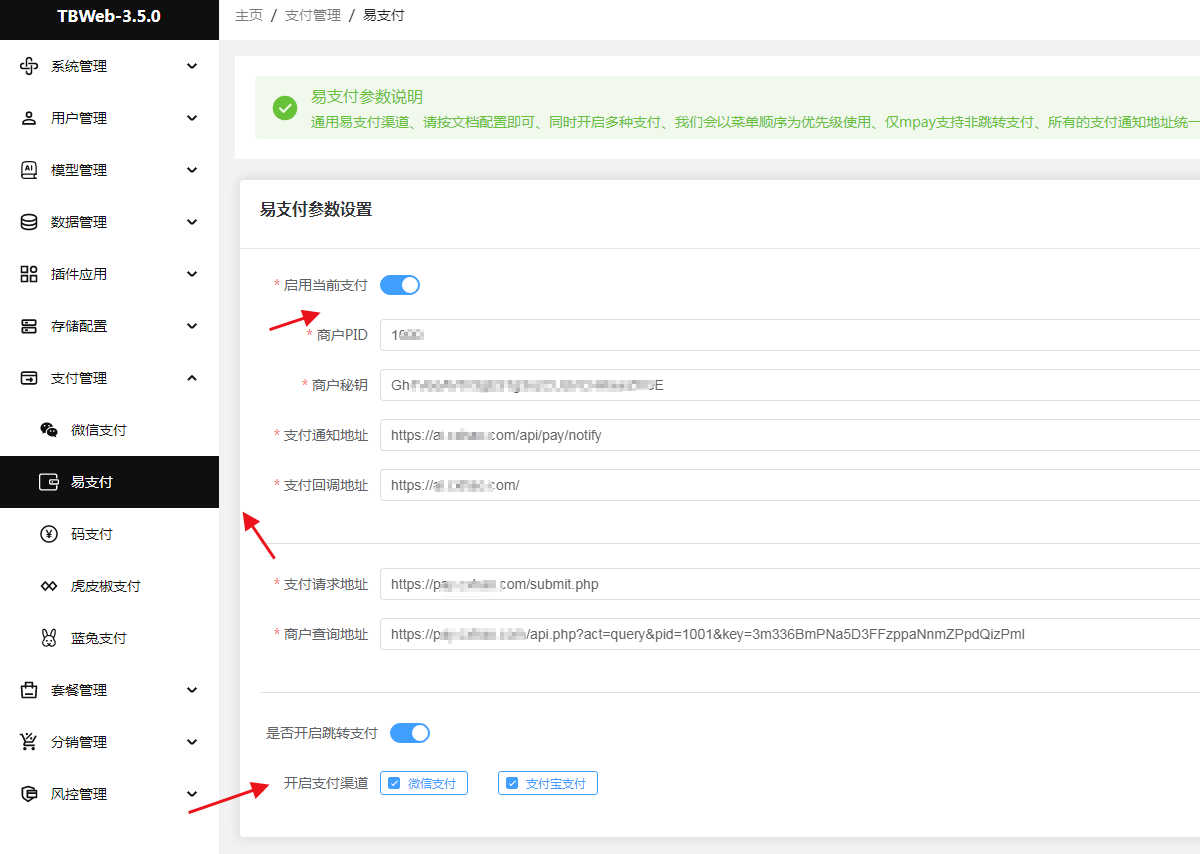This screenshot has width=1200, height=854.
Task: Expand 数据管理 with its chevron
Action: point(193,222)
